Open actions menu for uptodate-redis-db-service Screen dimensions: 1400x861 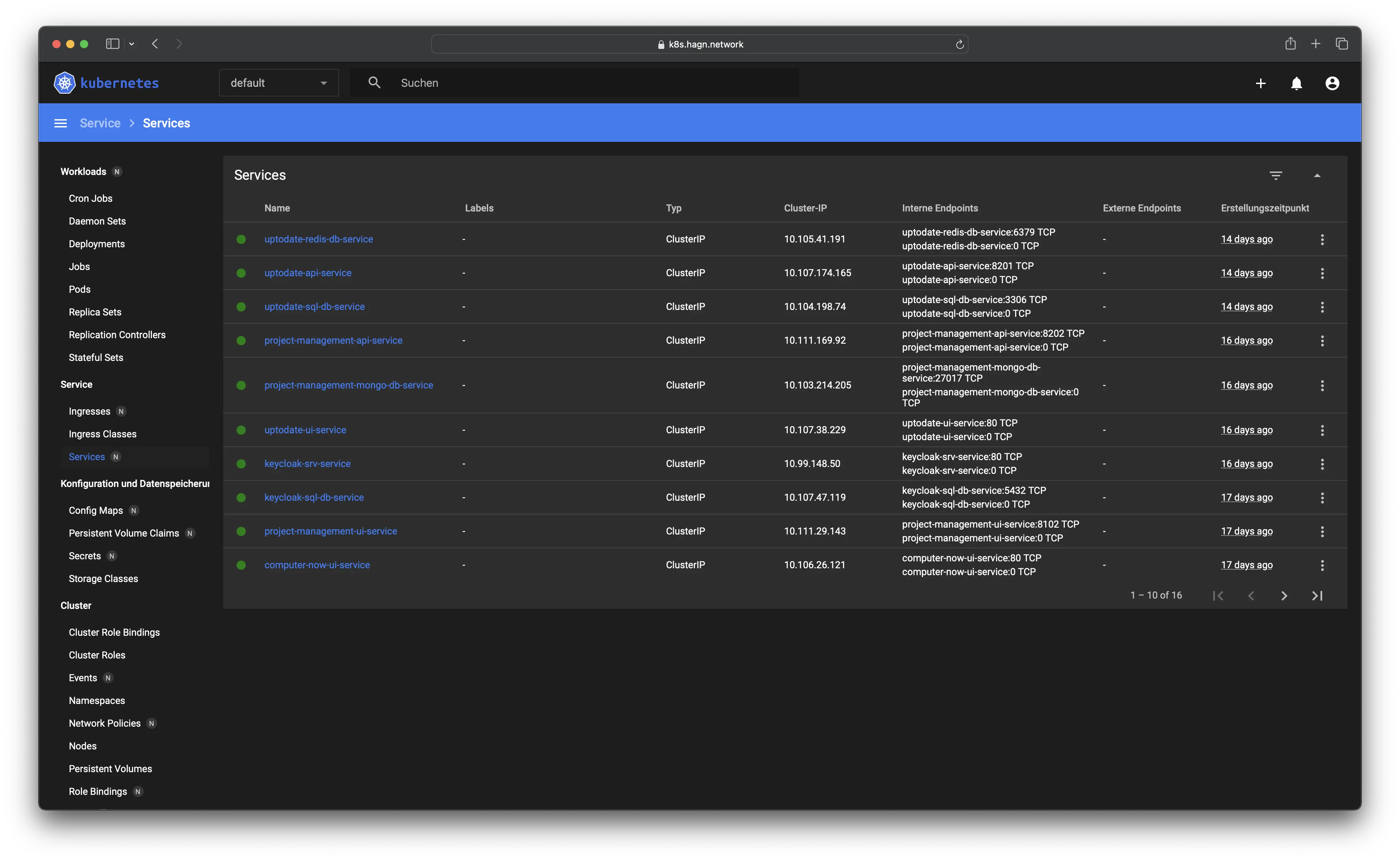point(1322,240)
